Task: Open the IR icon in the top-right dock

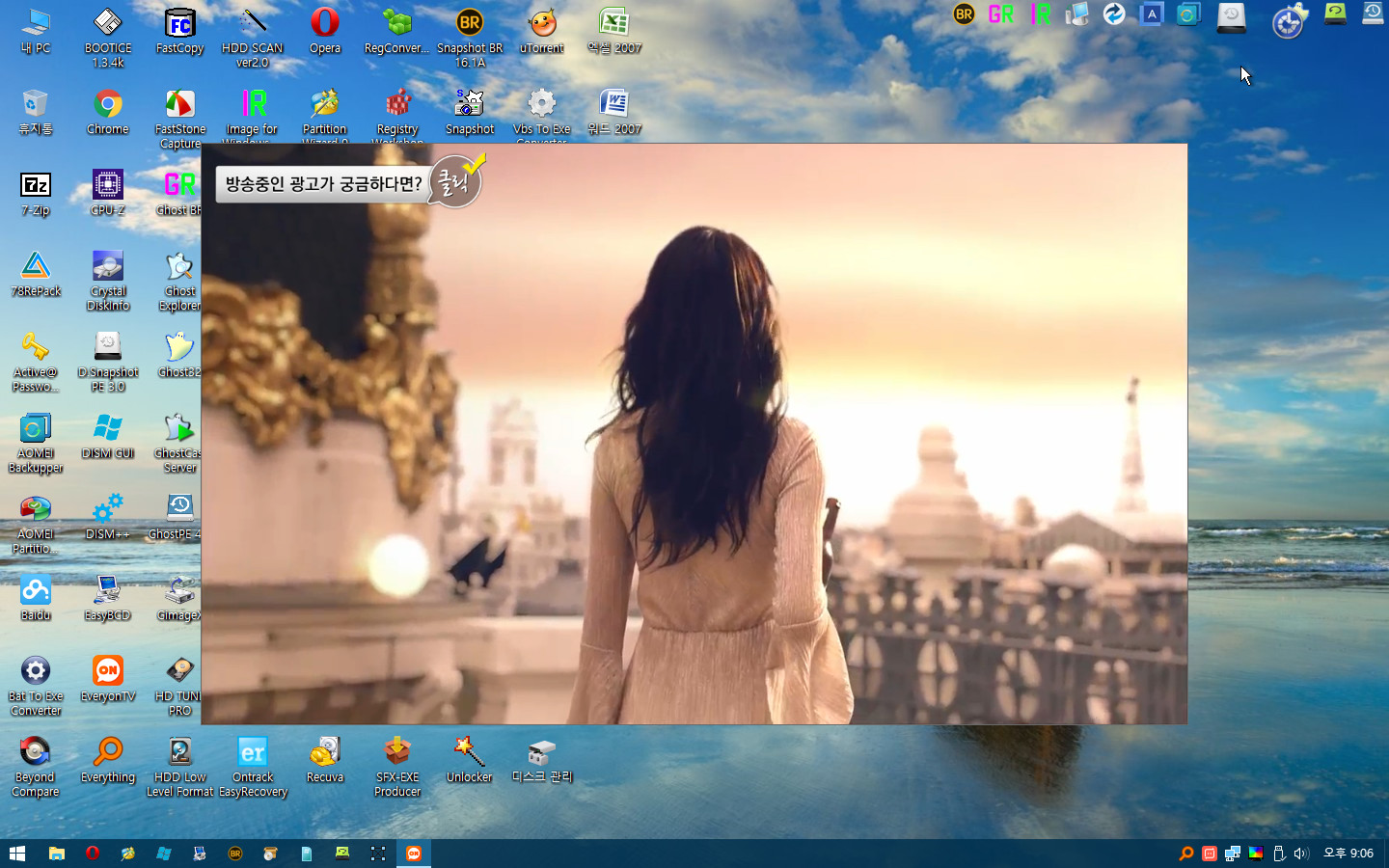Action: pos(1040,14)
